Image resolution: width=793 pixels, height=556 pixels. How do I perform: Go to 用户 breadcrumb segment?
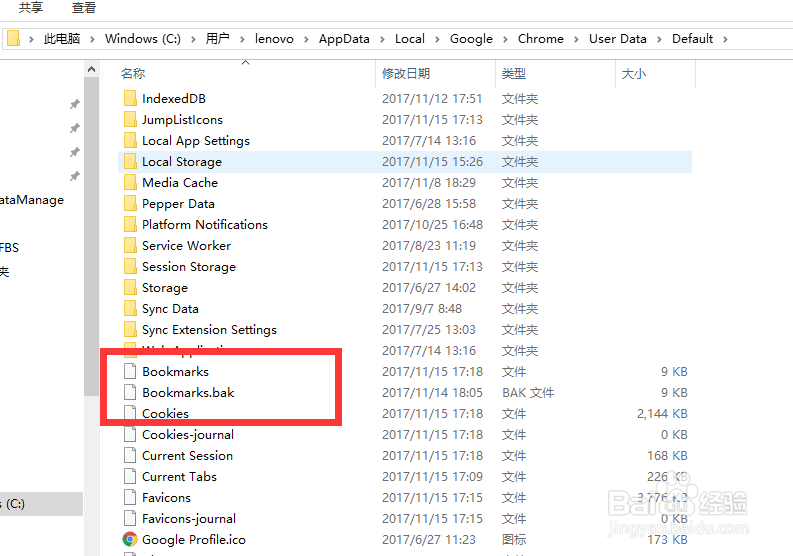[217, 39]
